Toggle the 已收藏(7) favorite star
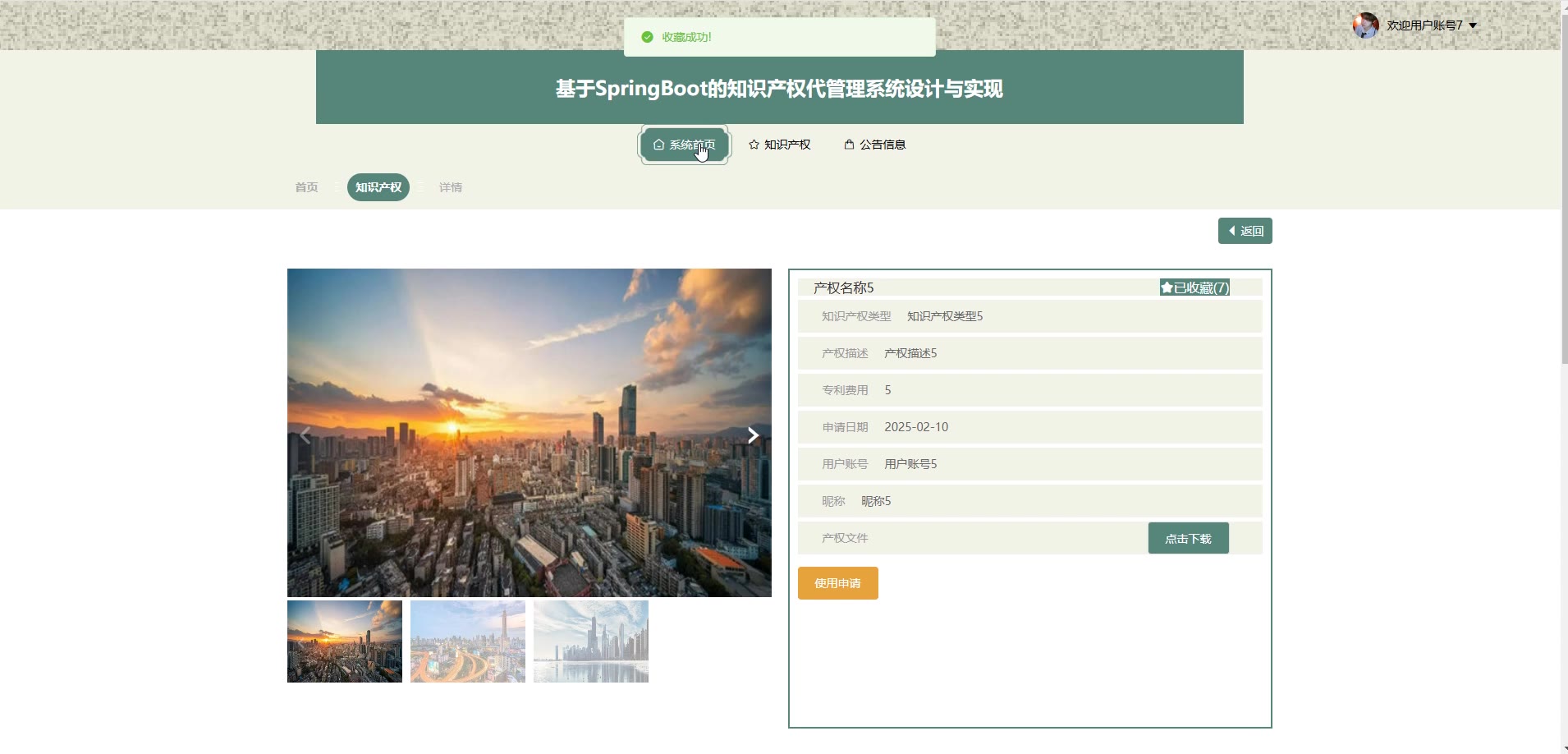1568x754 pixels. click(1194, 287)
